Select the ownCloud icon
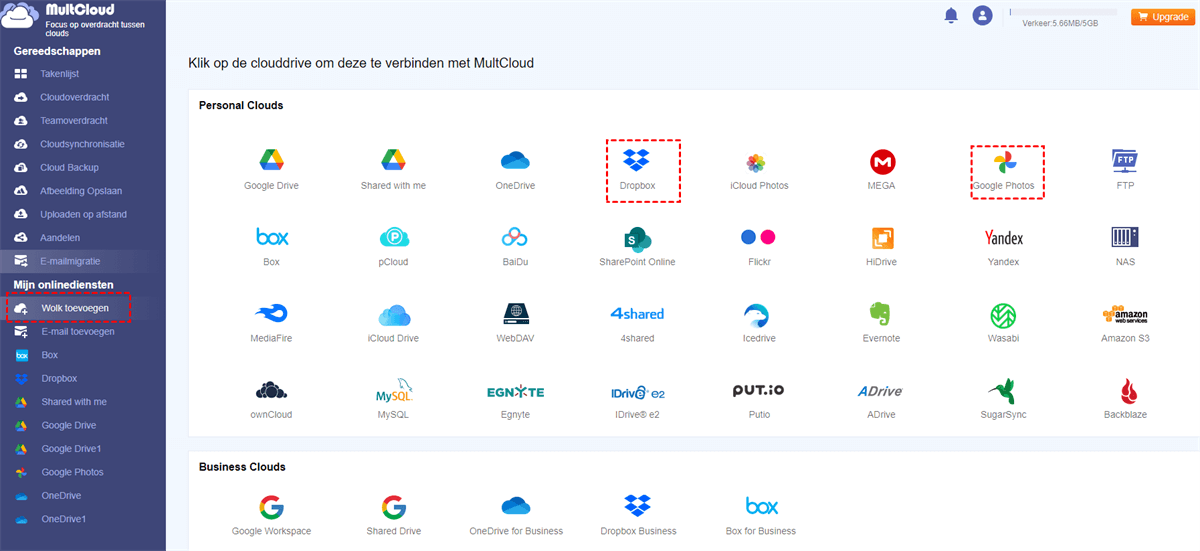The height and width of the screenshot is (551, 1200). click(x=271, y=390)
